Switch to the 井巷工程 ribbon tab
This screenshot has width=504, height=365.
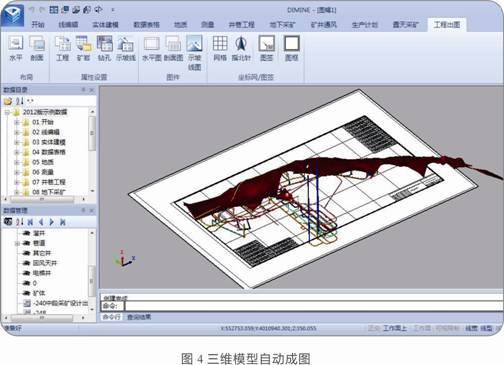pyautogui.click(x=241, y=25)
